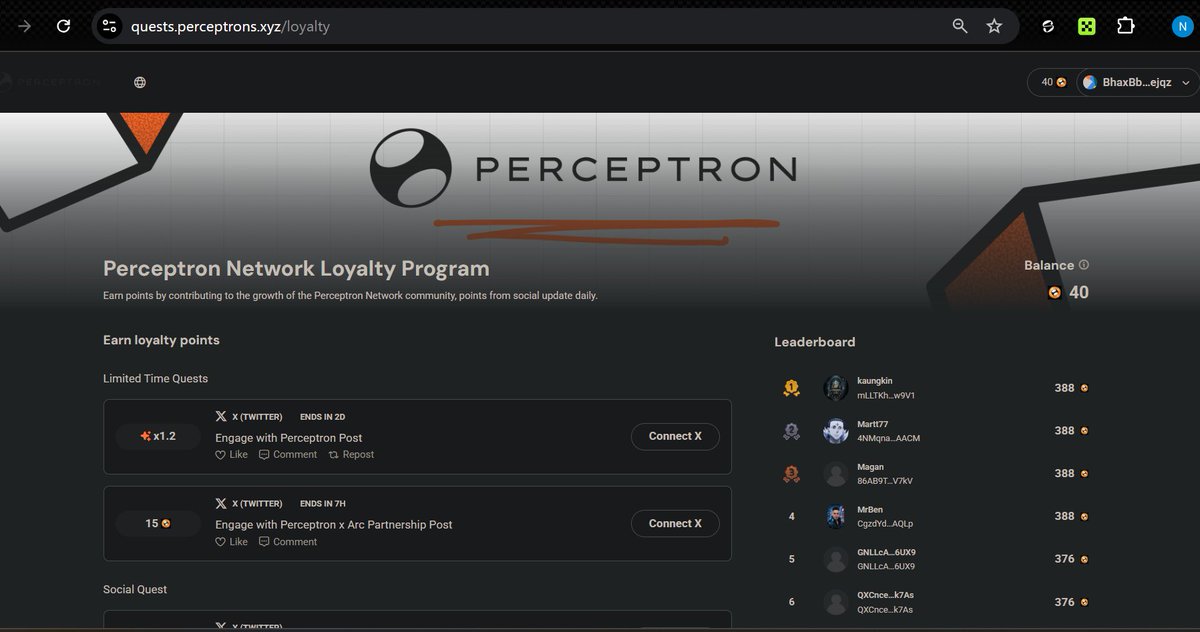Open the green dice extension icon
The width and height of the screenshot is (1200, 632).
(x=1086, y=27)
